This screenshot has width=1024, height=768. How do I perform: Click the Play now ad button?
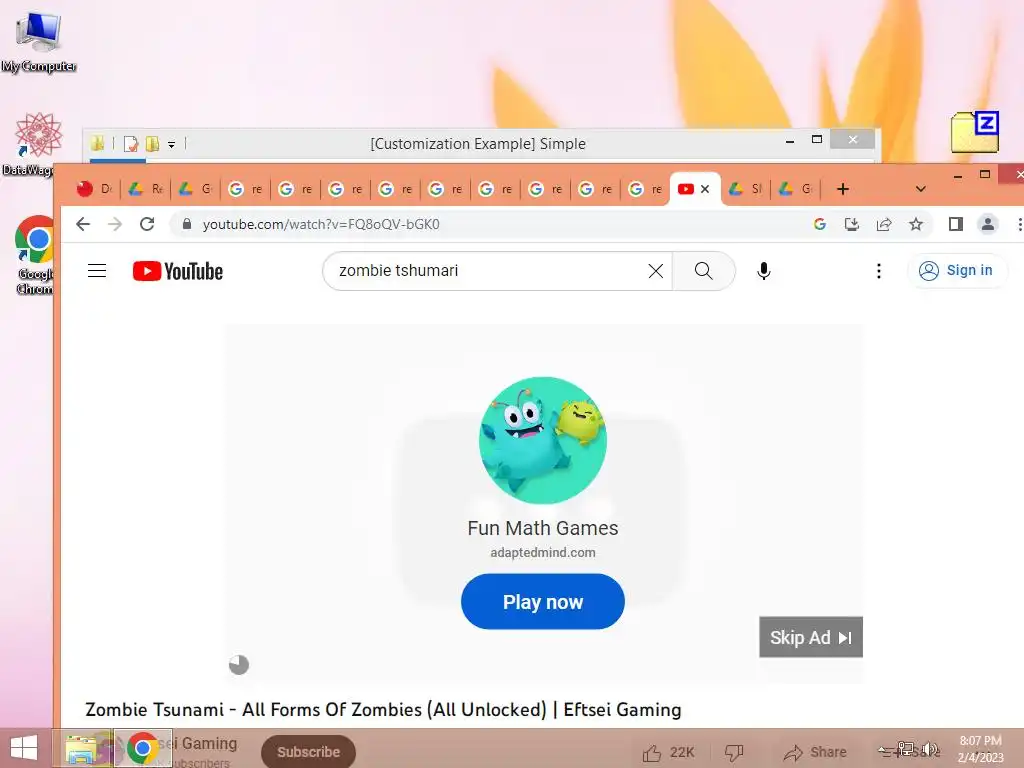(543, 601)
